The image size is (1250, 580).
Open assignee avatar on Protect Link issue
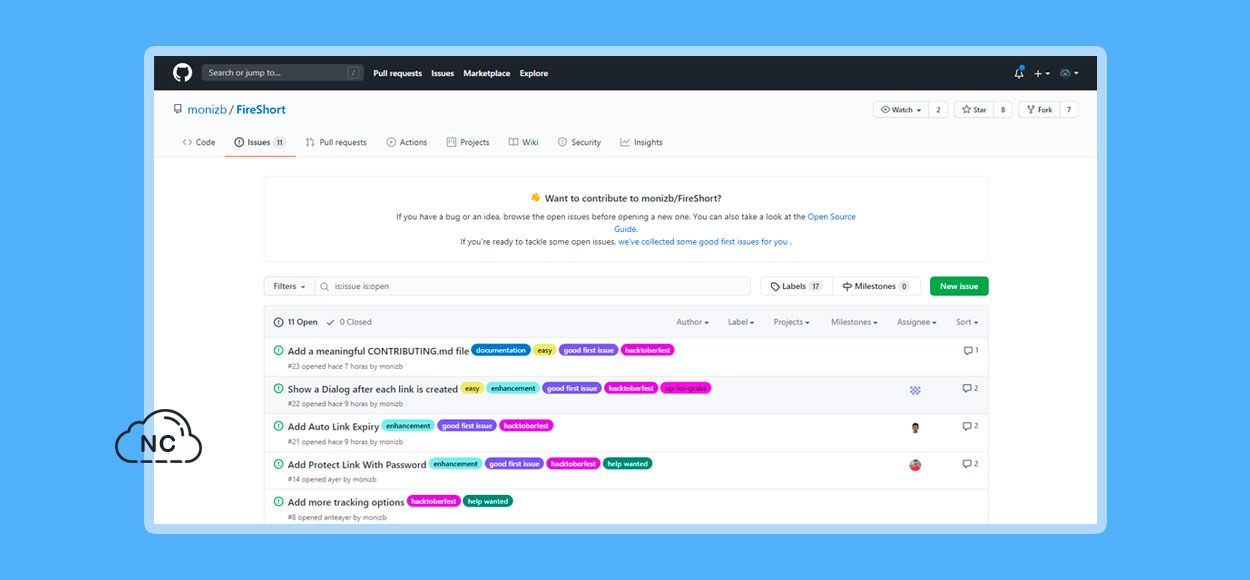[x=915, y=465]
